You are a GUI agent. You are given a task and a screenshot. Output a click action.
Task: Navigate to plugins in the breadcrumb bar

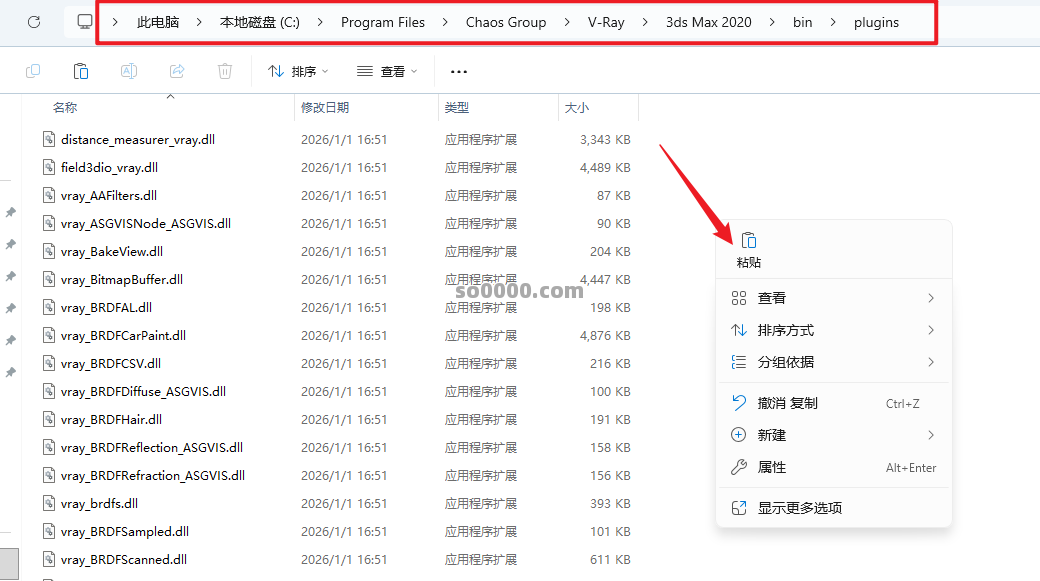[x=876, y=21]
